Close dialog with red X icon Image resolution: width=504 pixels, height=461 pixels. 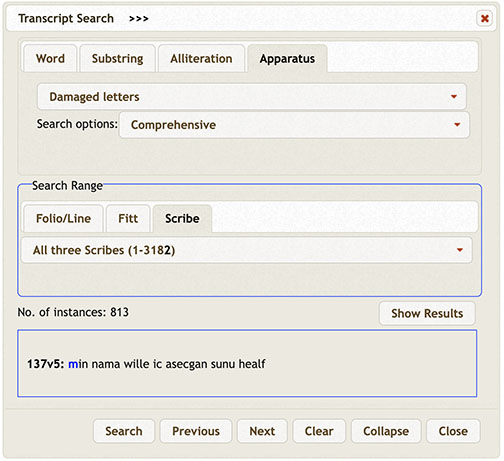coord(485,18)
